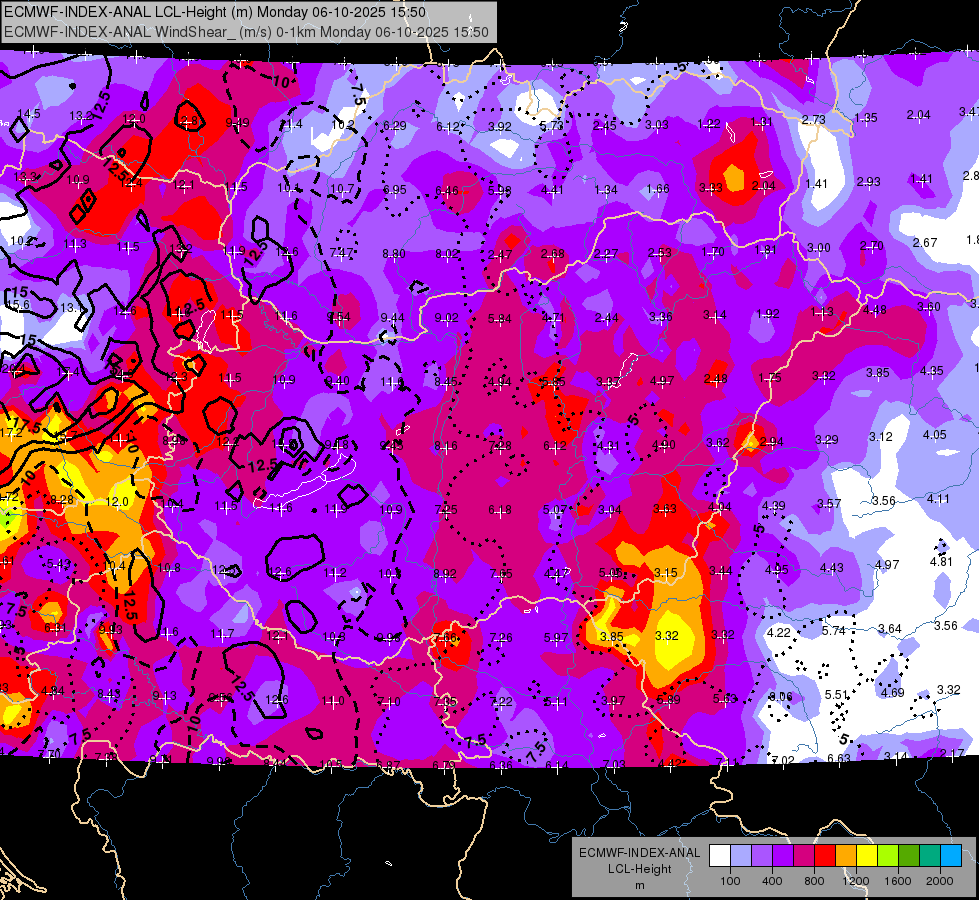979x900 pixels.
Task: Click the 2000 tick label in legend
Action: coord(939,881)
